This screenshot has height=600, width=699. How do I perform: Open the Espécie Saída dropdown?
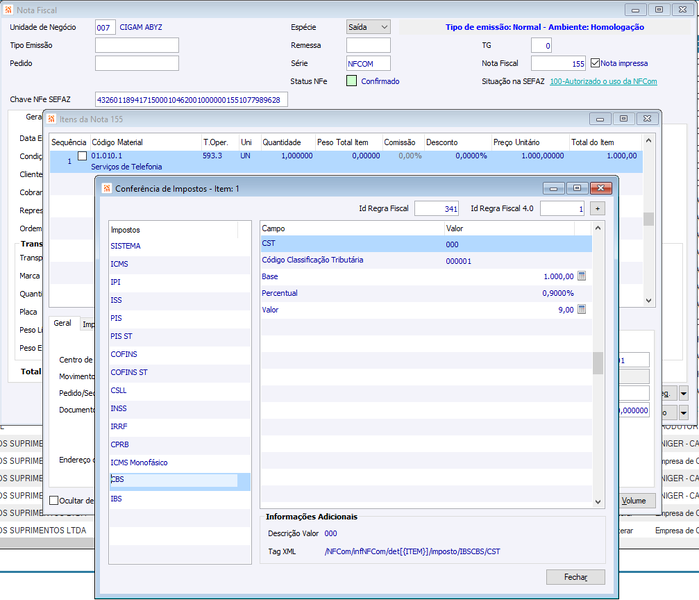pos(368,27)
